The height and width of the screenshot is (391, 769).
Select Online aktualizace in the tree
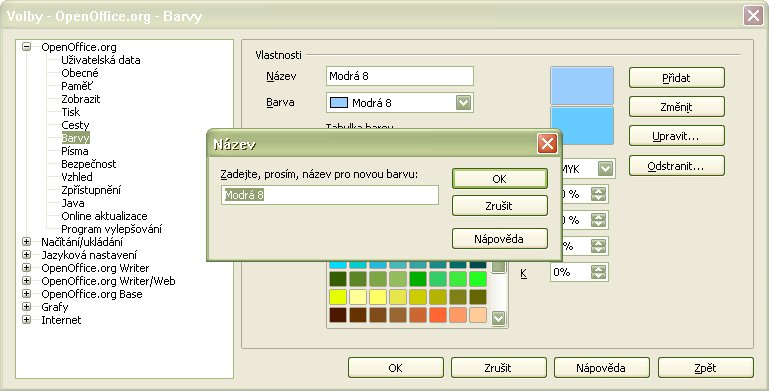104,216
